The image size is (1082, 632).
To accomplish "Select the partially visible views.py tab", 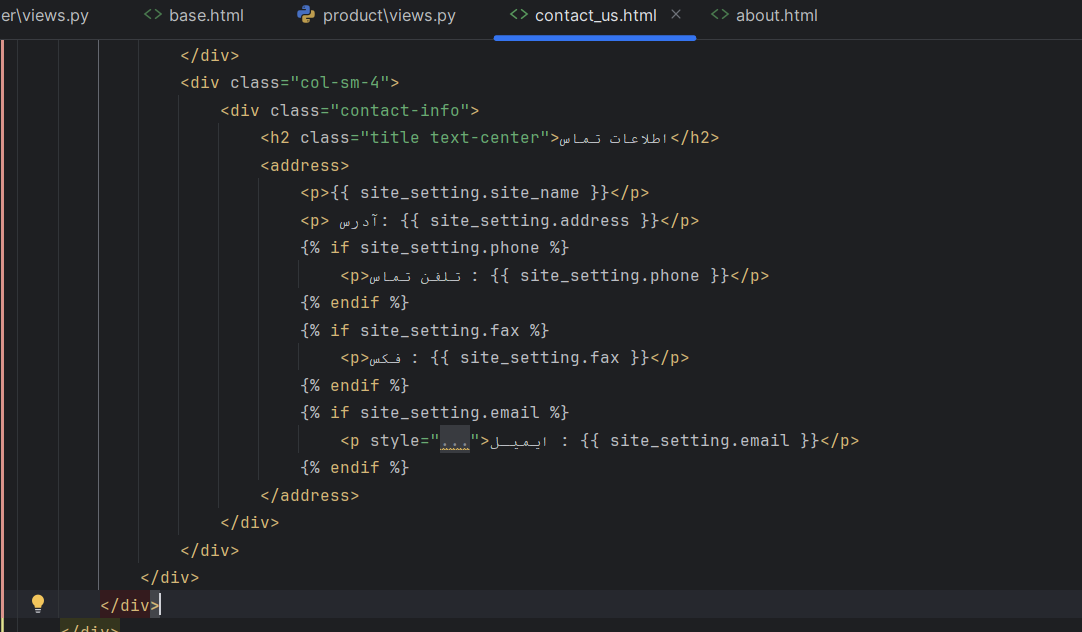I will (x=50, y=15).
